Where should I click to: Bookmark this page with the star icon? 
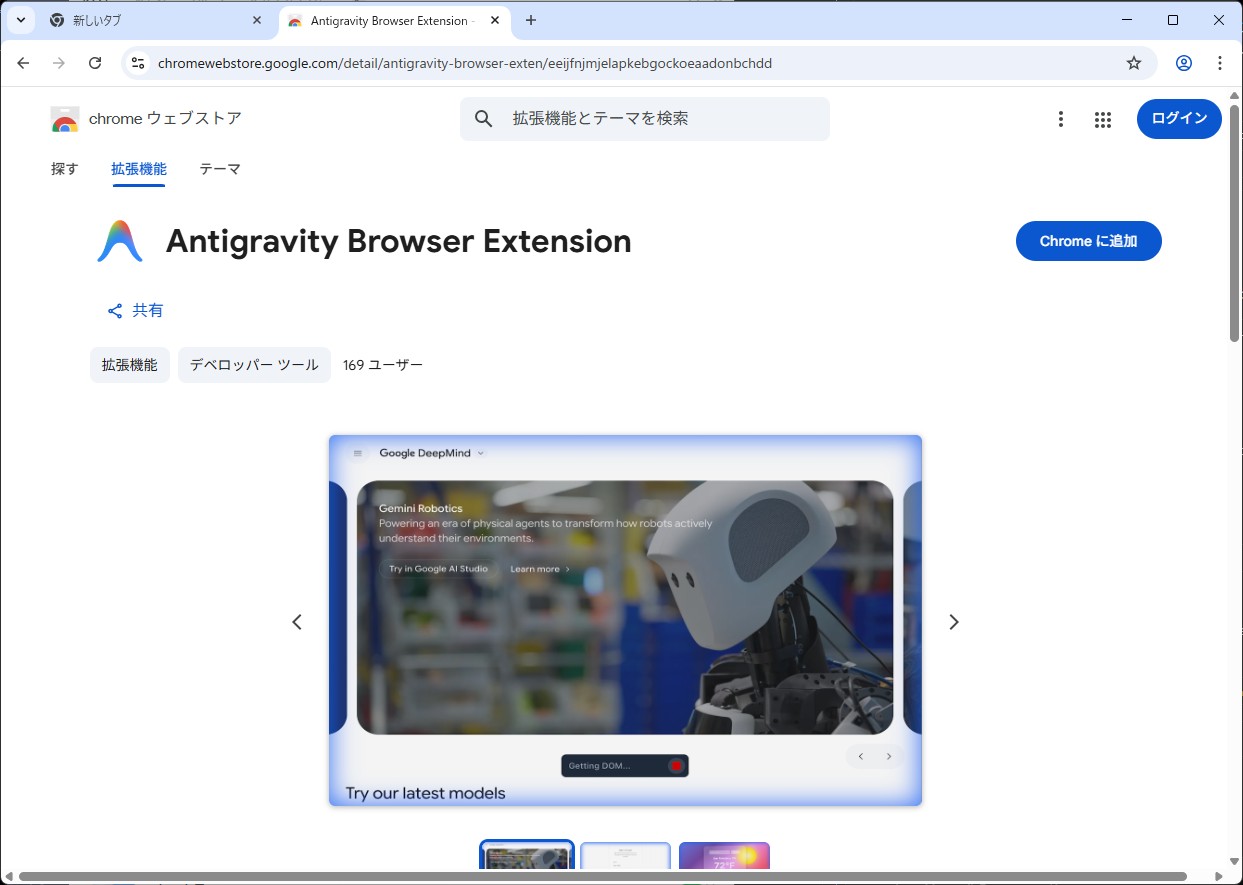tap(1134, 63)
